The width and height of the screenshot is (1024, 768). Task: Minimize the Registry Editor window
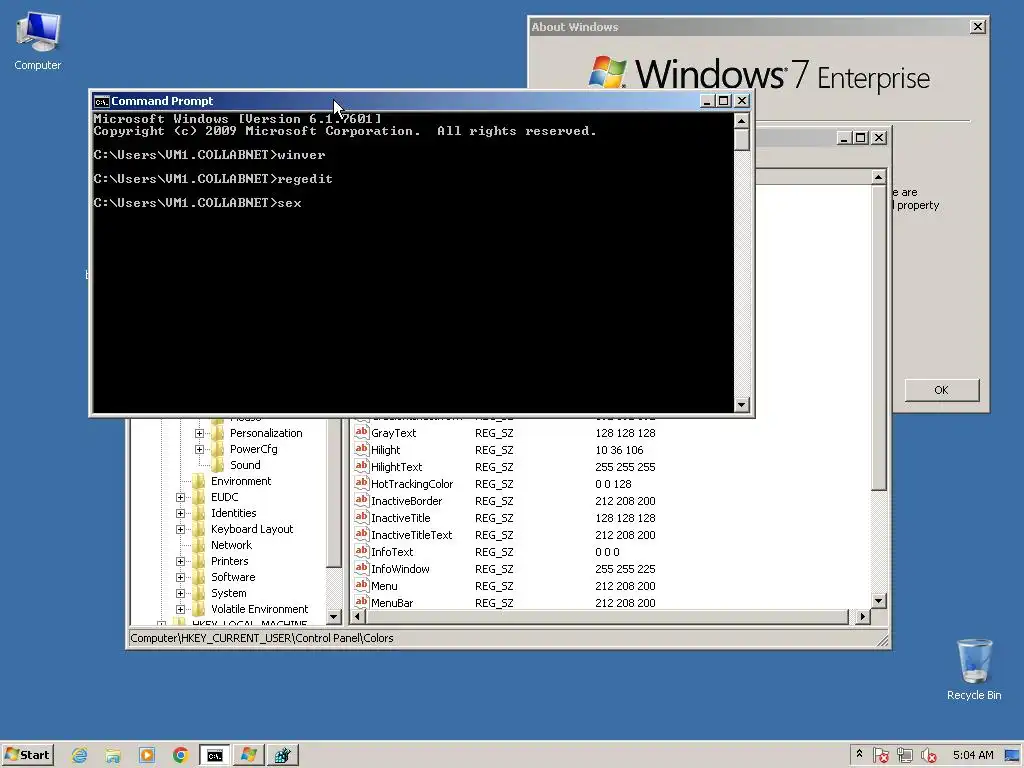point(844,138)
